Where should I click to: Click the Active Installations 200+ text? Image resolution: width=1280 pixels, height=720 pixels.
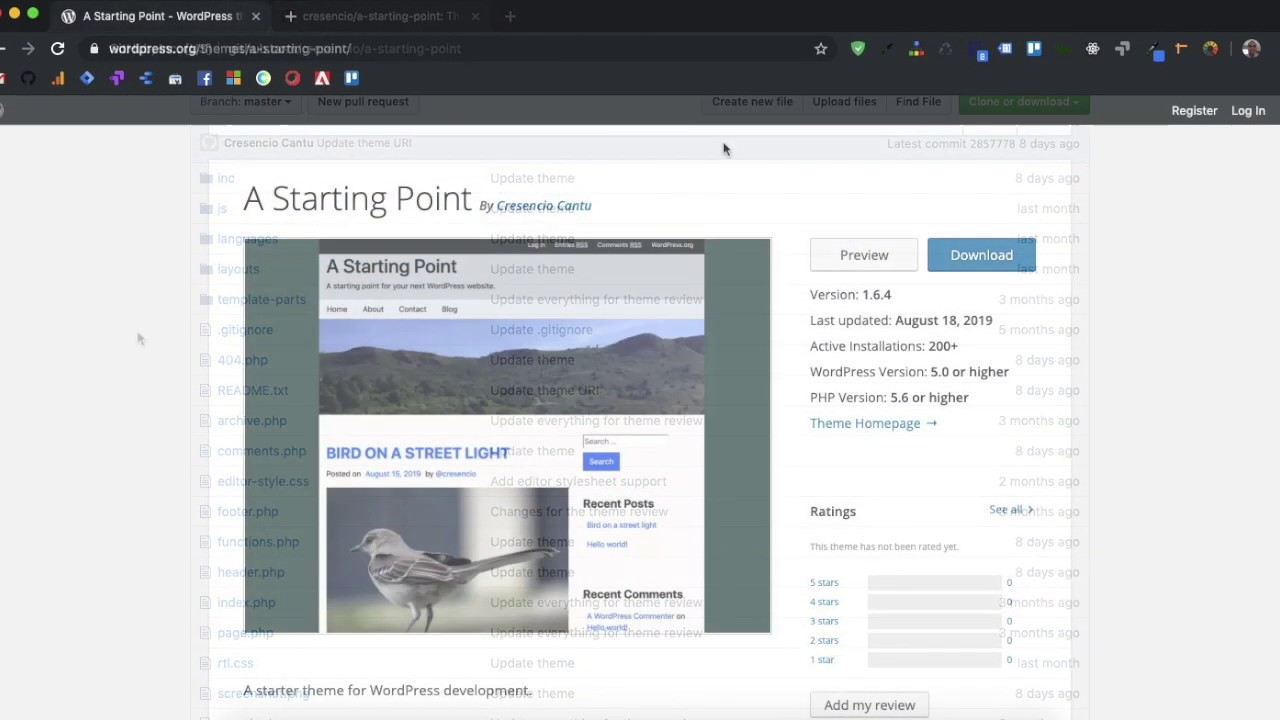tap(884, 346)
